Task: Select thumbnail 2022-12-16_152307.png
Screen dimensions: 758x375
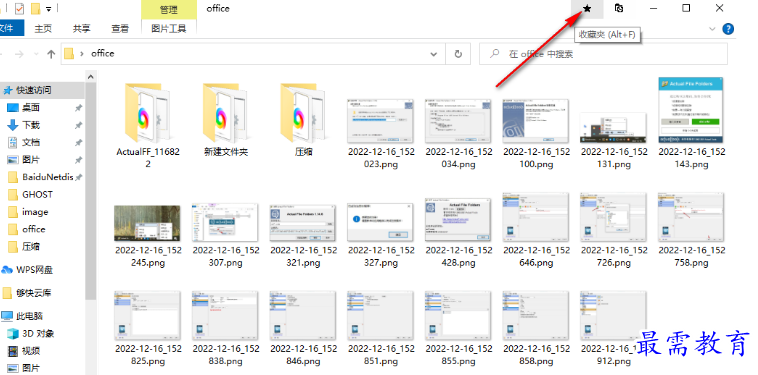Action: (226, 236)
